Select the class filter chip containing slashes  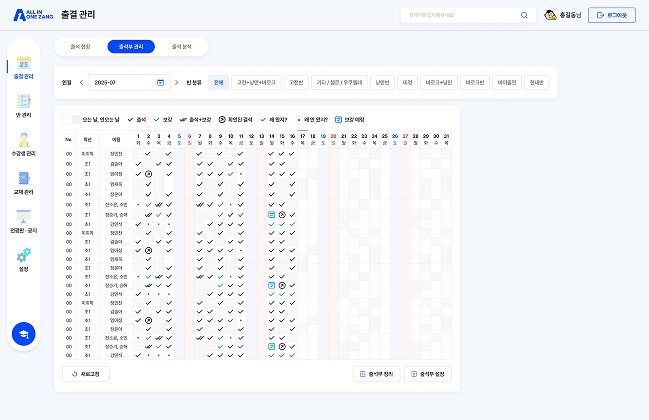pos(339,83)
